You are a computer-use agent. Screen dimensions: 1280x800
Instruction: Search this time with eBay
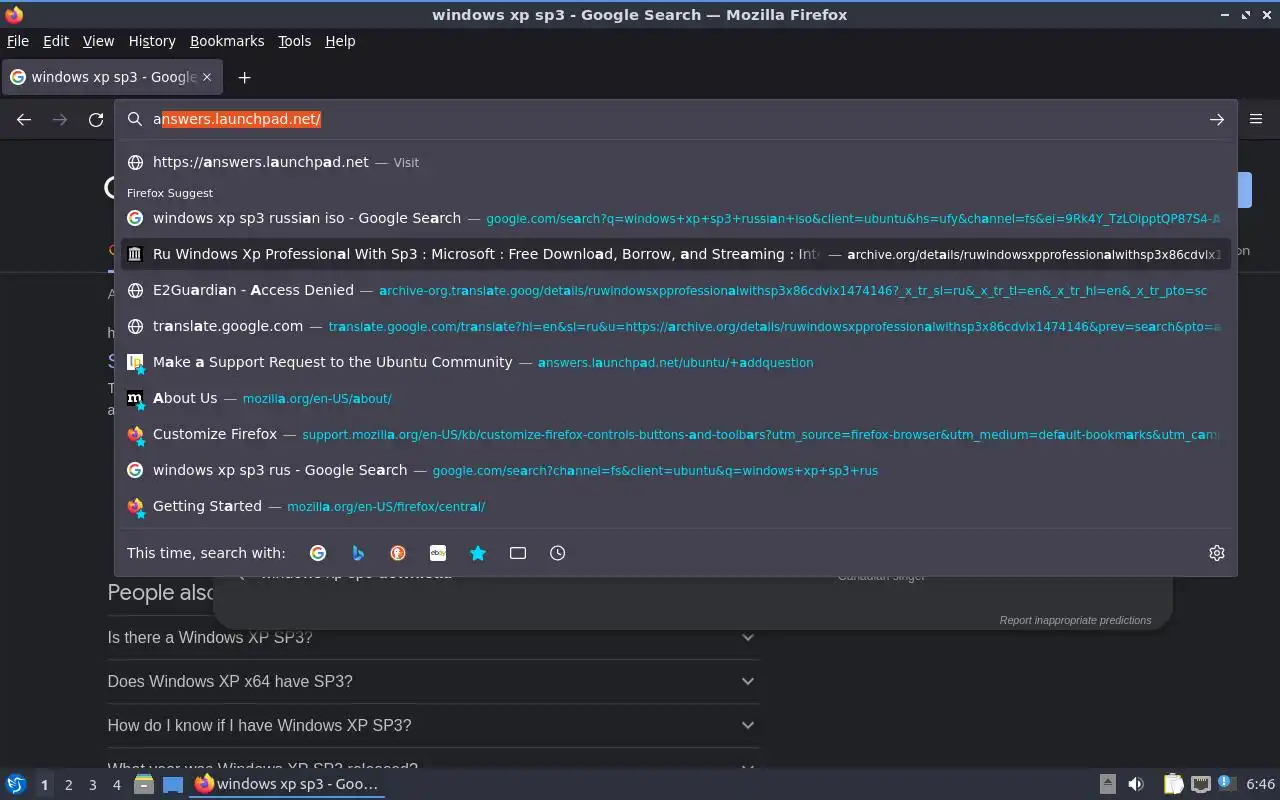(438, 553)
